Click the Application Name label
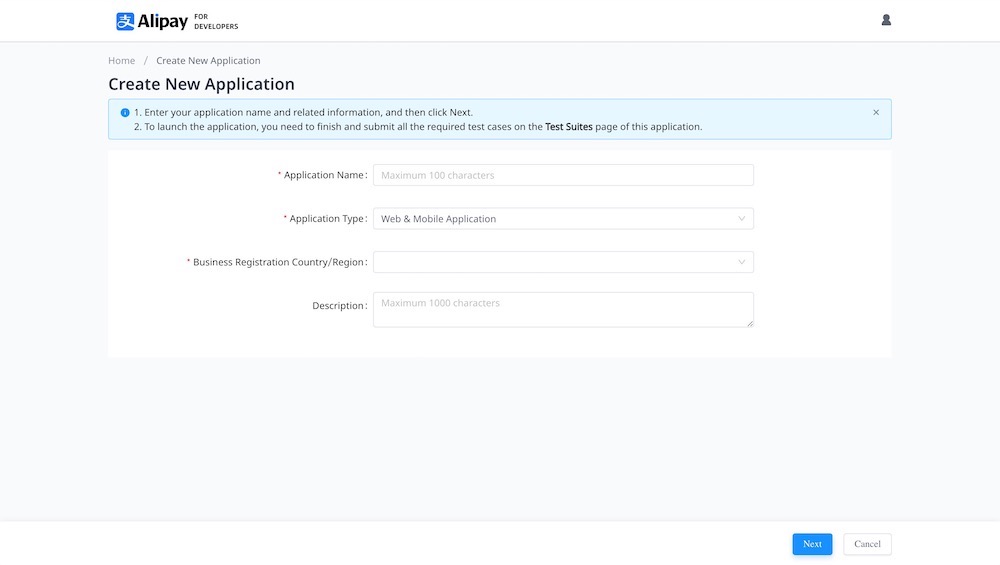Image resolution: width=1000 pixels, height=565 pixels. coord(324,175)
